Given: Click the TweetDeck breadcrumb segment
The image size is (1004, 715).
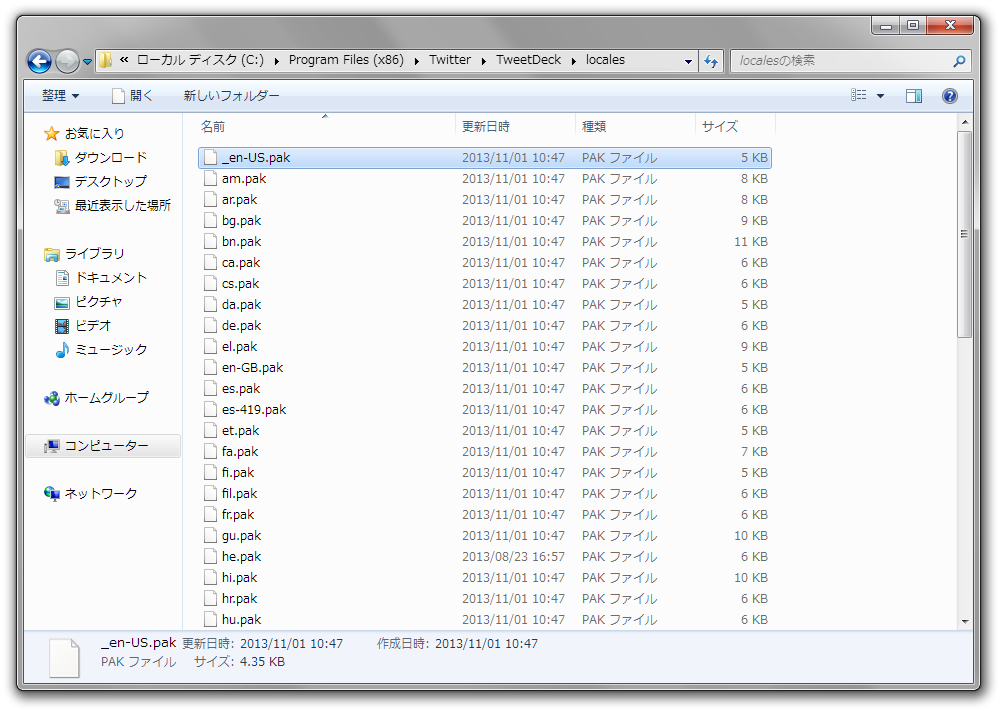Looking at the screenshot, I should (x=528, y=60).
